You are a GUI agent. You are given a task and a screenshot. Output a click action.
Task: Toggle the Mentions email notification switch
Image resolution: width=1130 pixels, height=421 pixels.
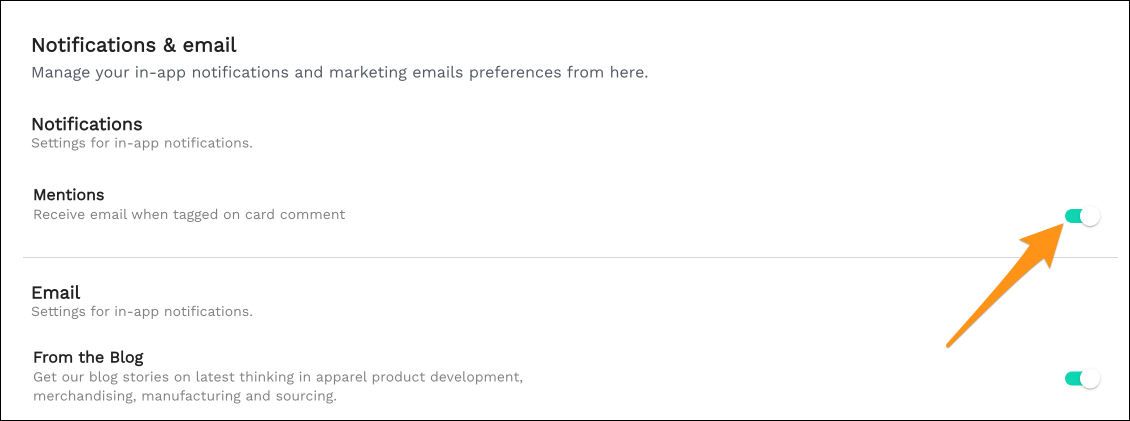[x=1082, y=216]
